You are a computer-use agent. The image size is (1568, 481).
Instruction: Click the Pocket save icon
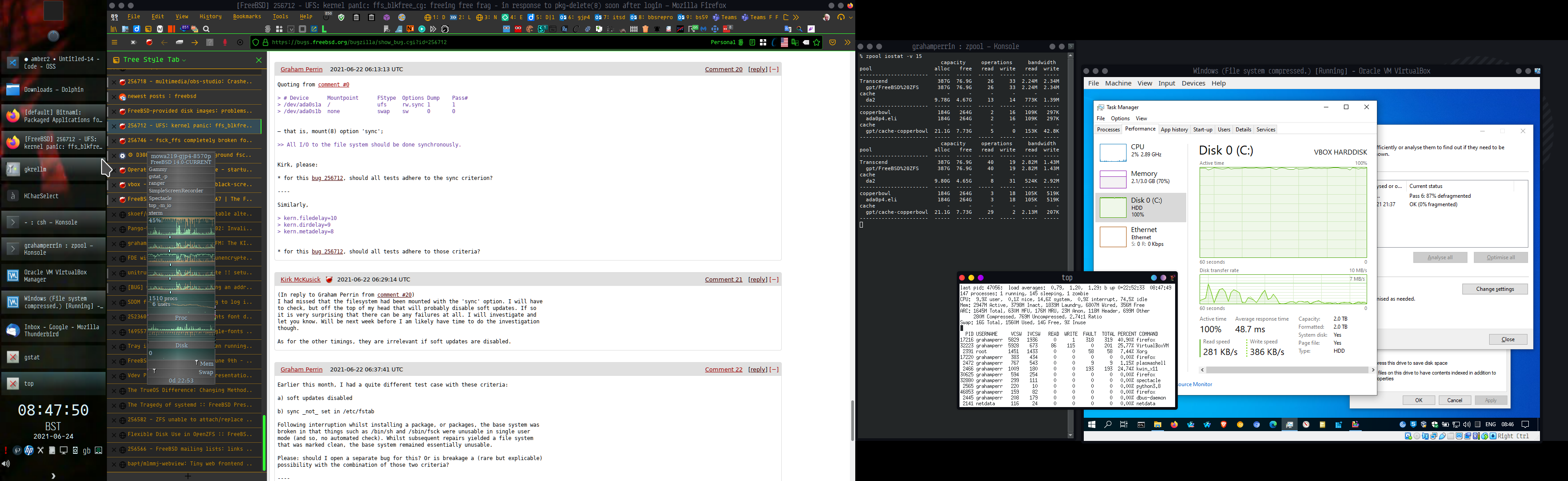pyautogui.click(x=833, y=43)
